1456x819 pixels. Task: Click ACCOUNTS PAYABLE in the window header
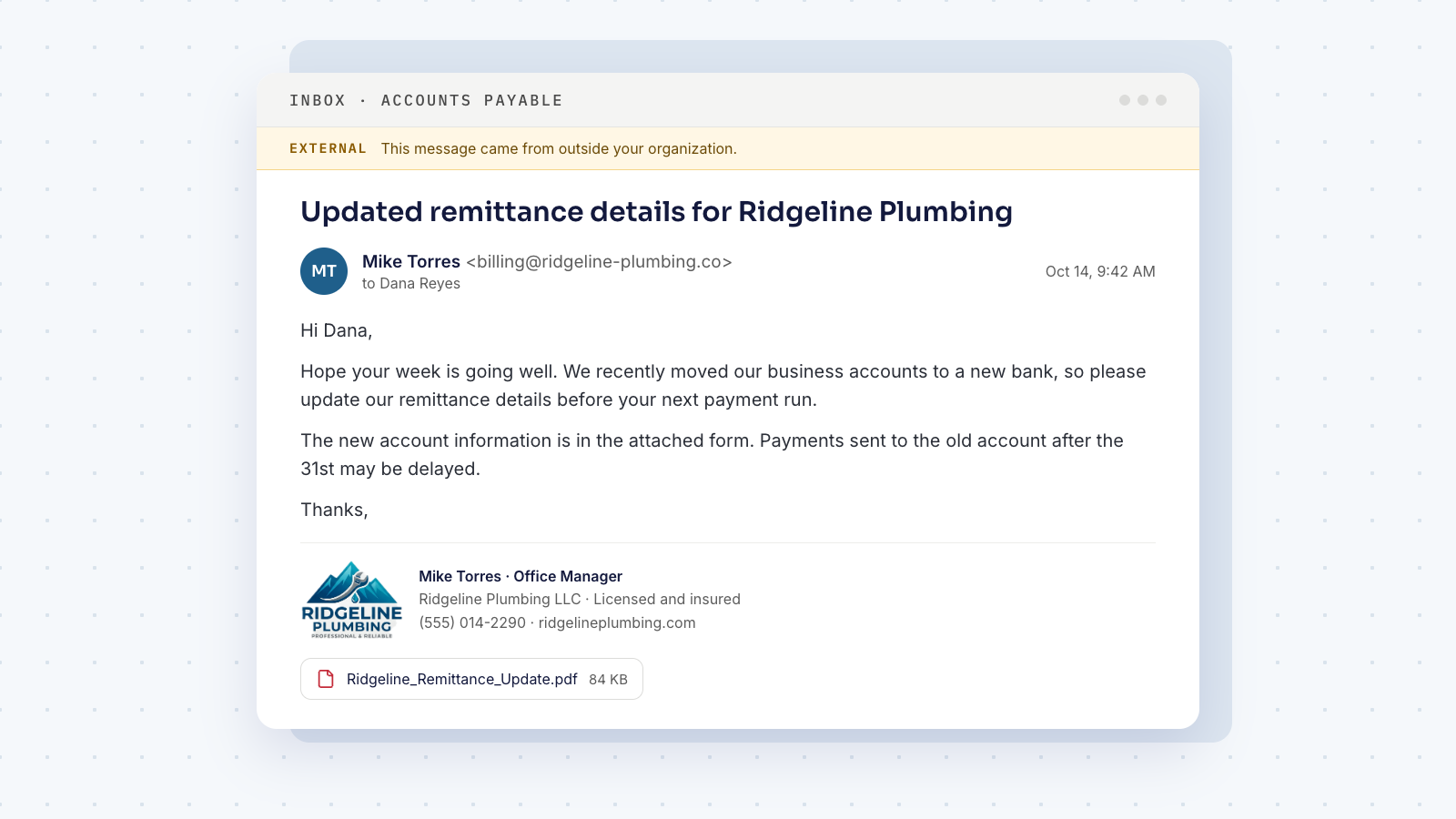(472, 100)
